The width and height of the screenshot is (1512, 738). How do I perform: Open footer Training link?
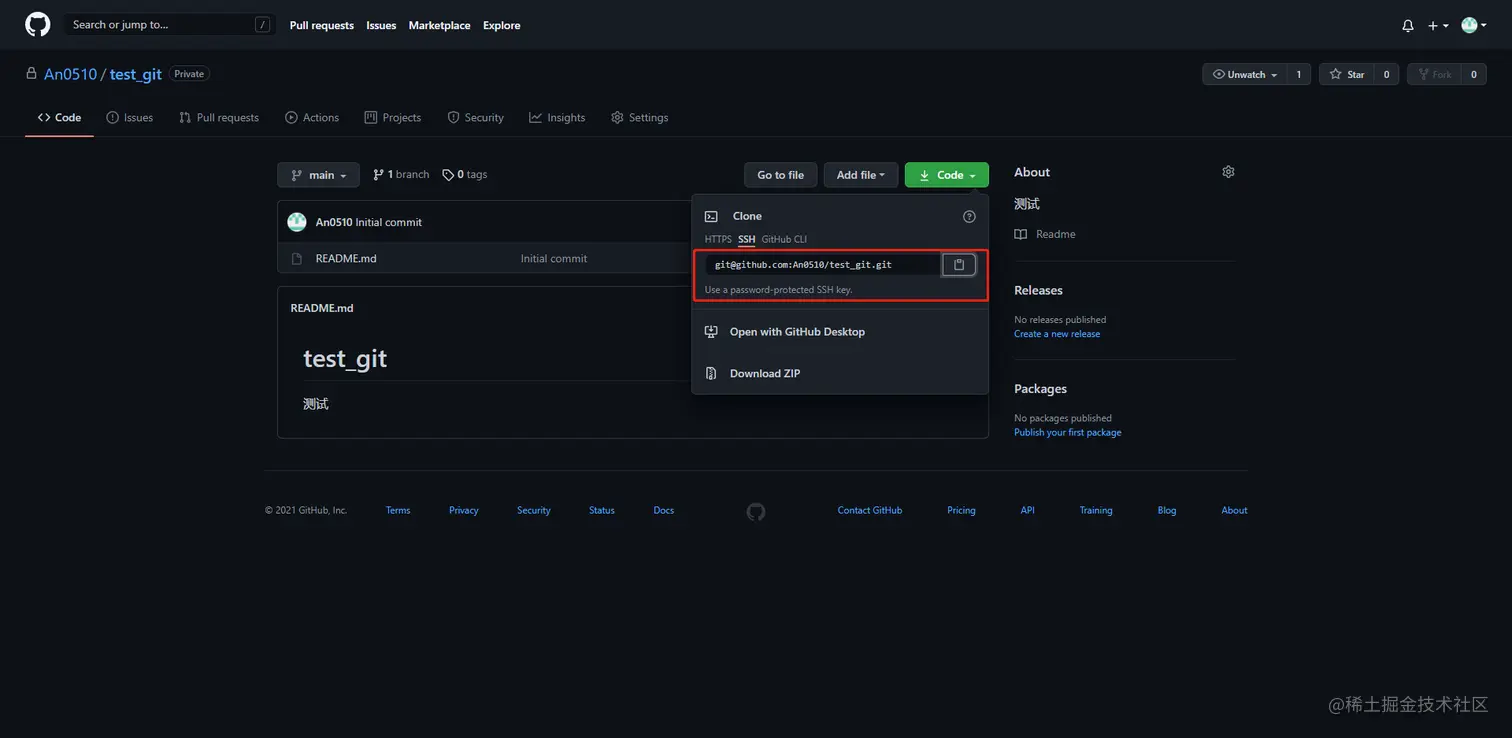pyautogui.click(x=1096, y=510)
